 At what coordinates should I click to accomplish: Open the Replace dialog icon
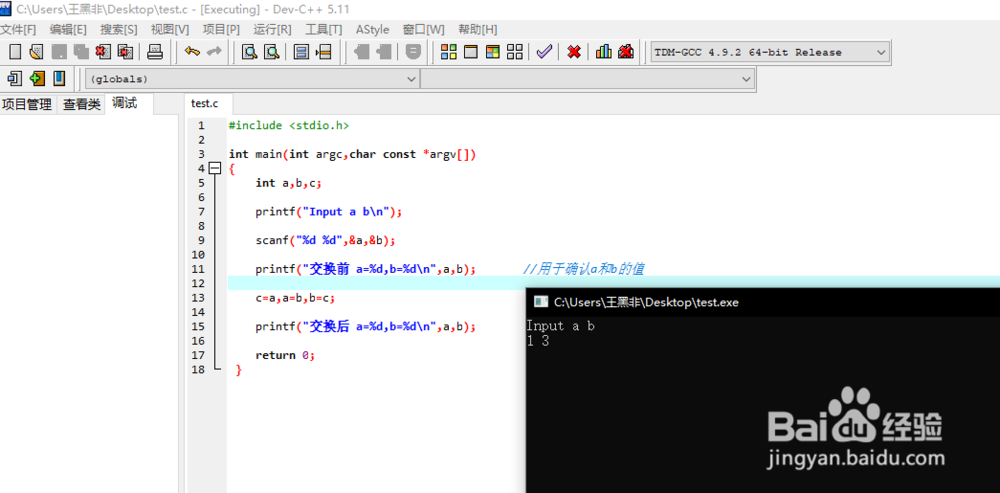coord(272,52)
